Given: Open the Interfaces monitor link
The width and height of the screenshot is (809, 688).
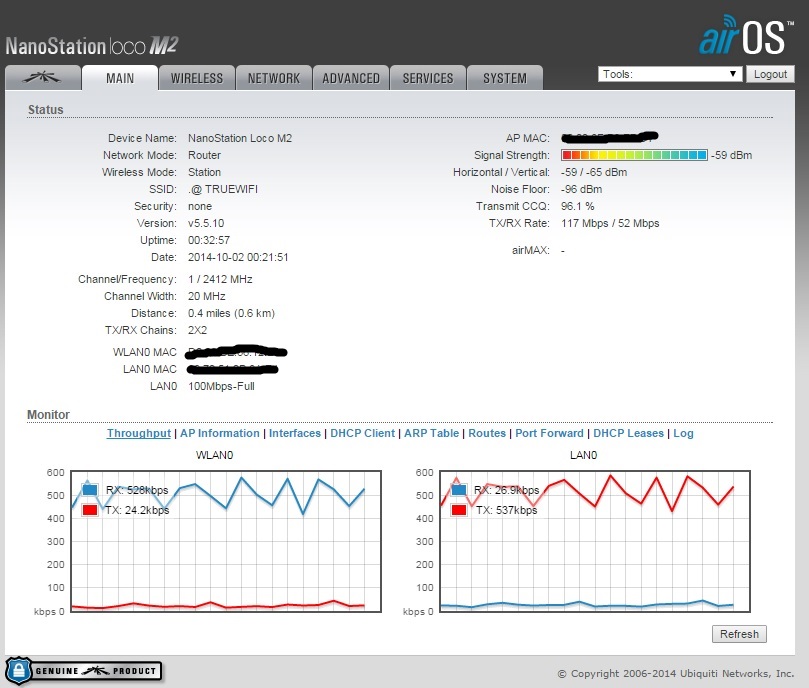Looking at the screenshot, I should coord(295,433).
